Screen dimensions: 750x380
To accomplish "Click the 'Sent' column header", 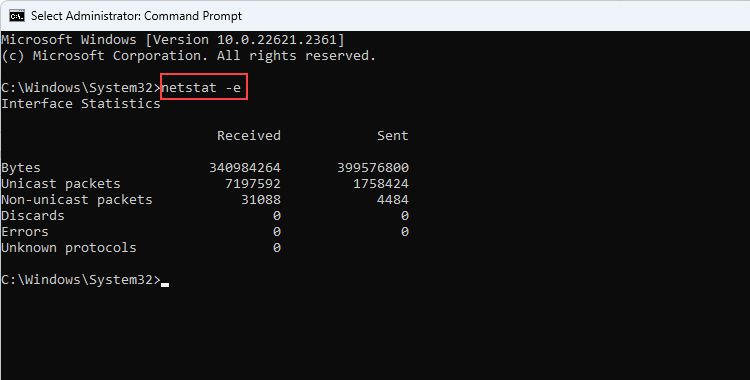I will [x=393, y=135].
